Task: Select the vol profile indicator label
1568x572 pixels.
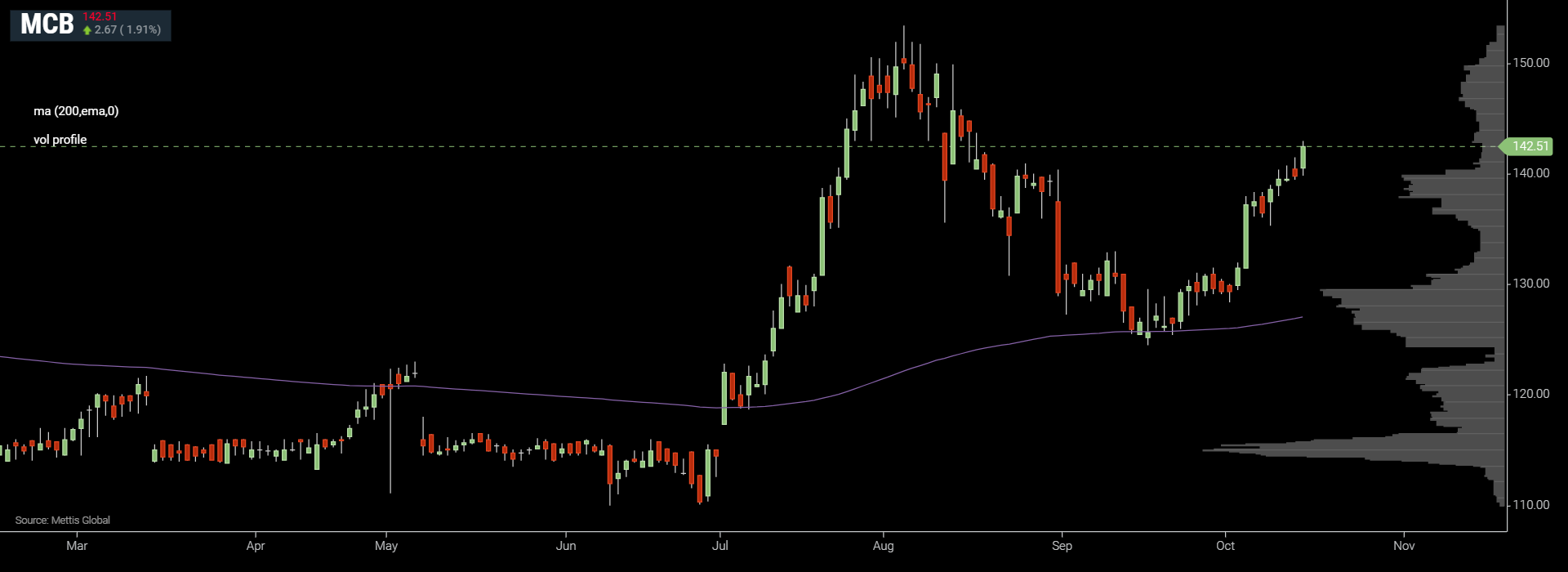Action: point(60,140)
